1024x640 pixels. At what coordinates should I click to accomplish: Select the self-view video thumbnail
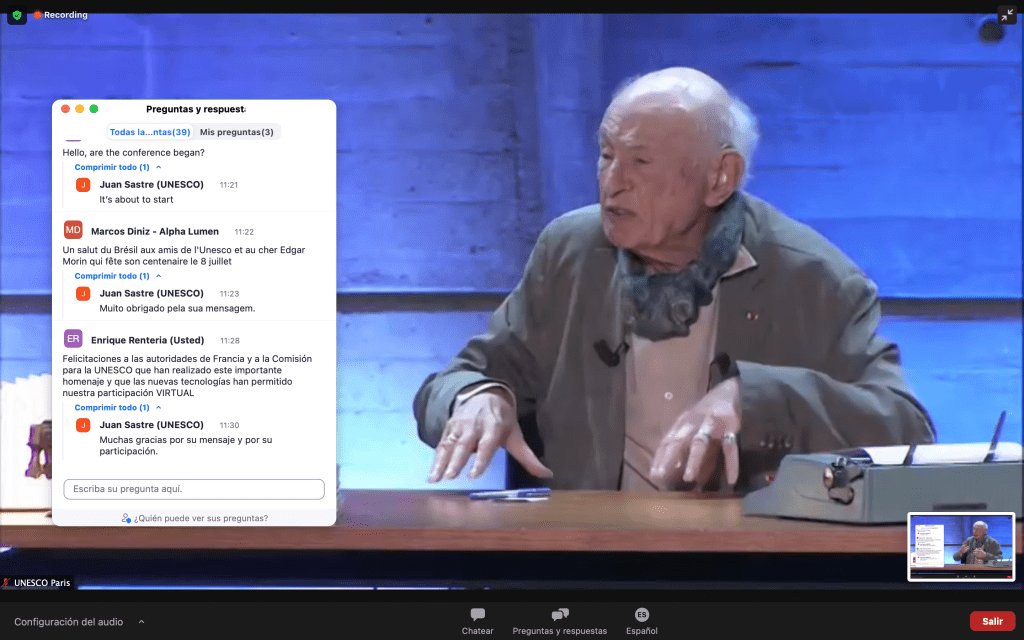[960, 546]
